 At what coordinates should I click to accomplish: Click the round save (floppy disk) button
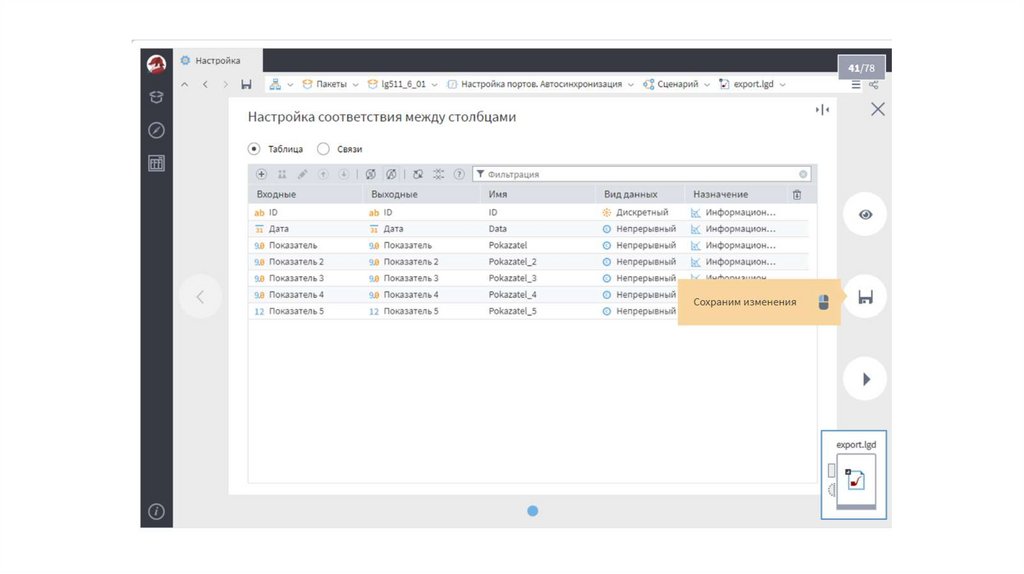[865, 297]
